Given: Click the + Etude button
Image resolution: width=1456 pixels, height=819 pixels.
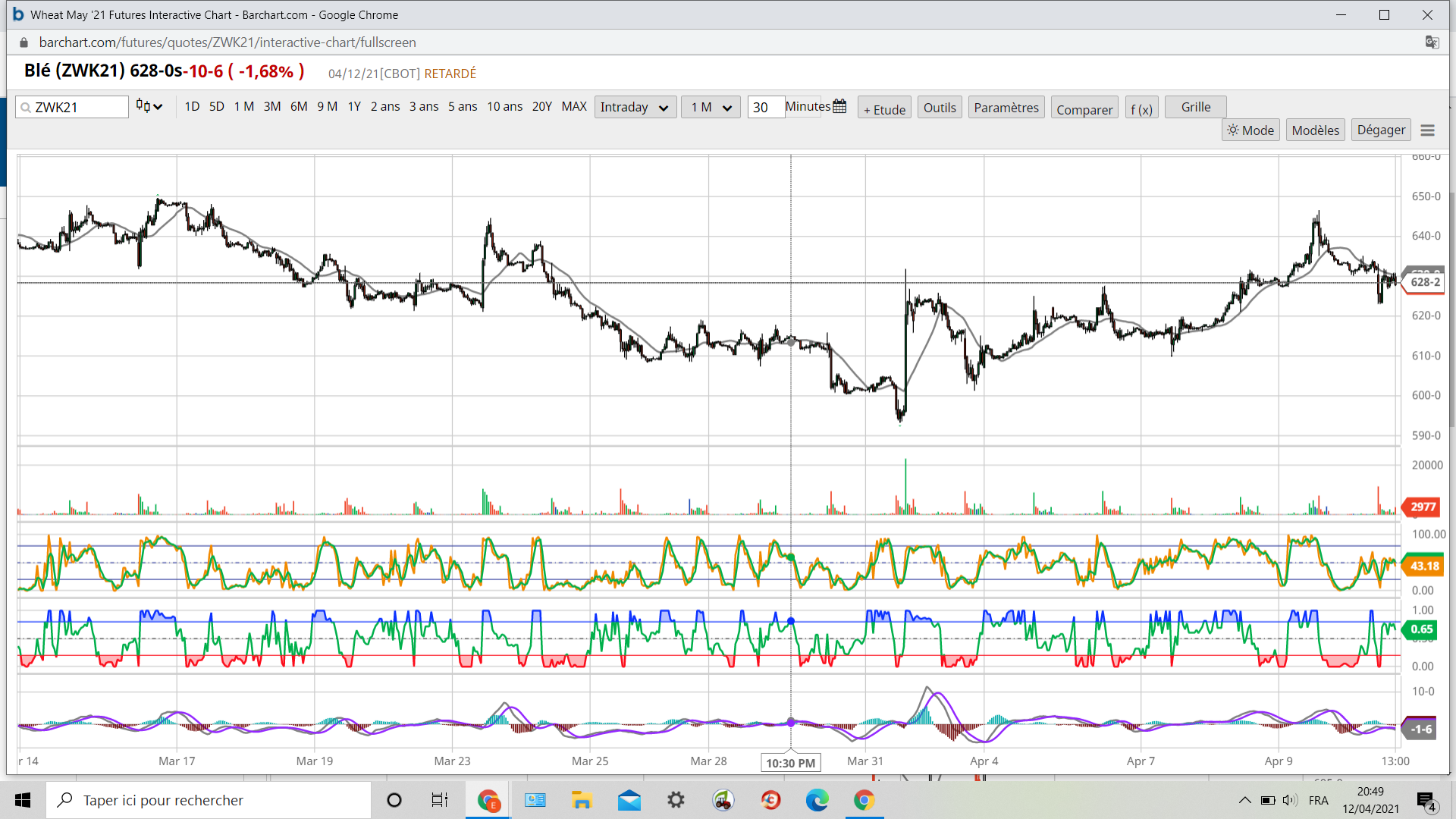Looking at the screenshot, I should pyautogui.click(x=884, y=109).
